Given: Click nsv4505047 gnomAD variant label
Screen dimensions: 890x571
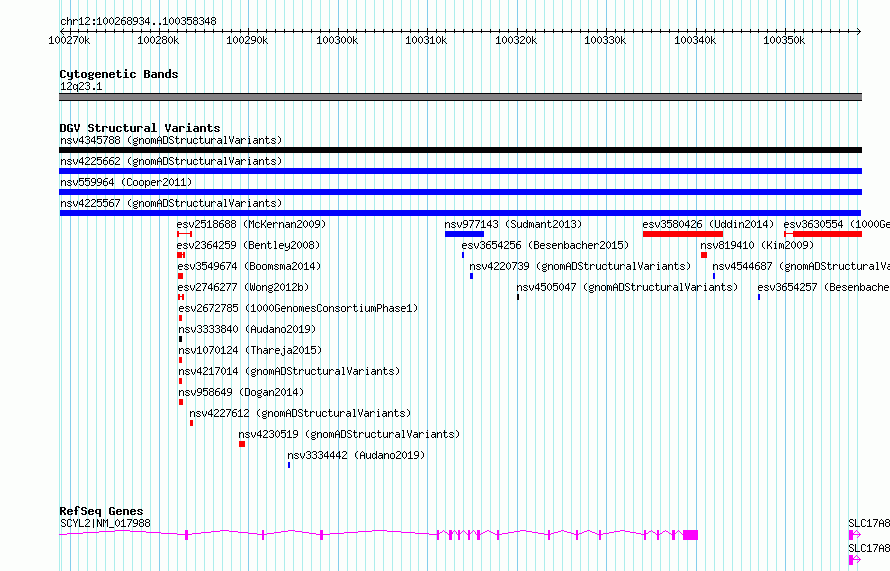Looking at the screenshot, I should pyautogui.click(x=627, y=287).
